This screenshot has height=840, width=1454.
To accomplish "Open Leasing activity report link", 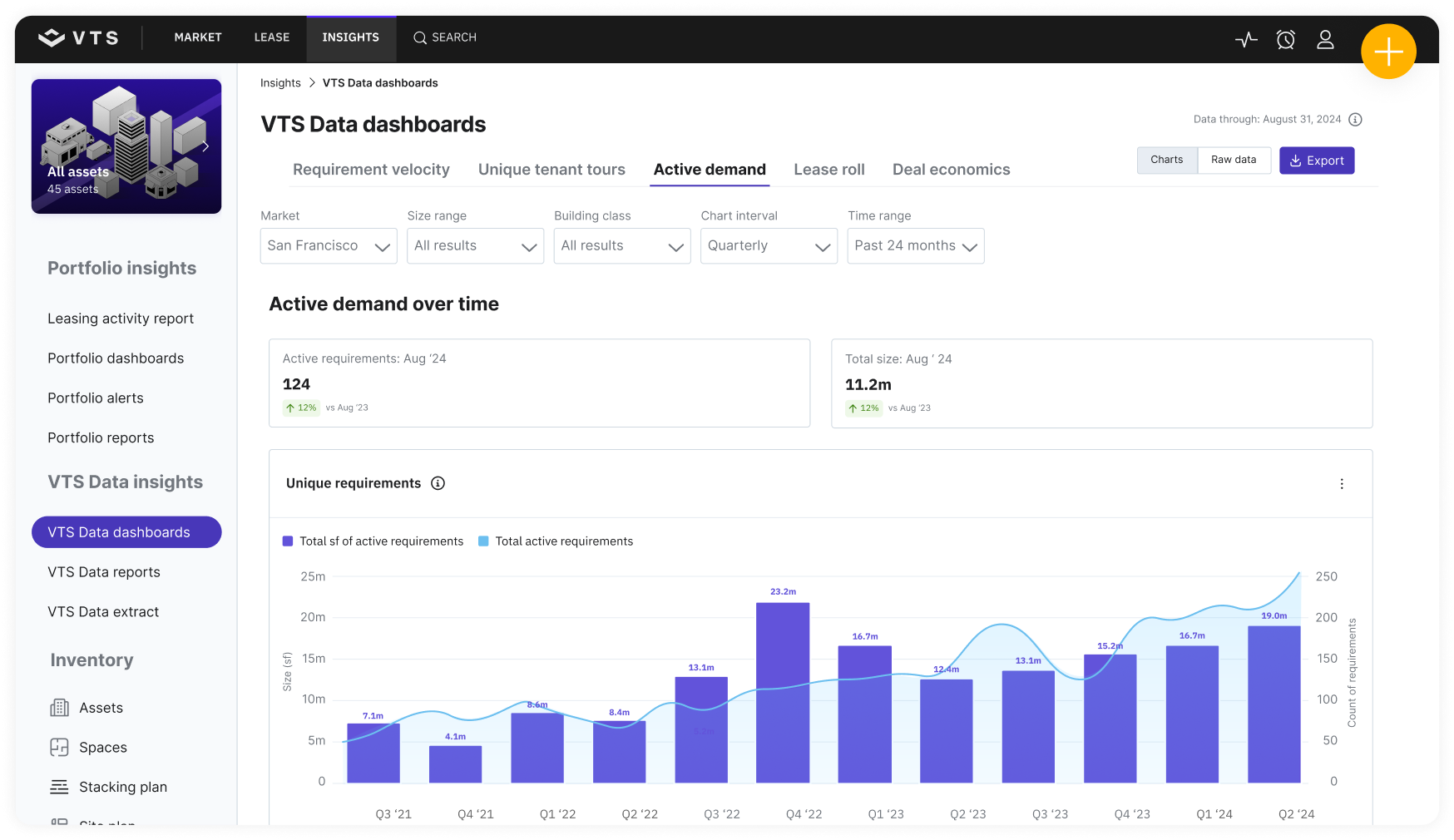I will [121, 319].
